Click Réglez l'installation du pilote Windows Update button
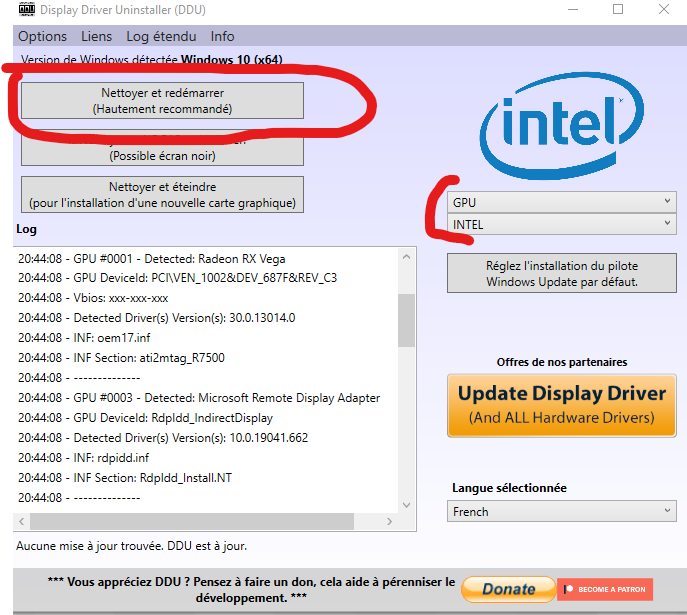This screenshot has width=687, height=615. point(562,273)
